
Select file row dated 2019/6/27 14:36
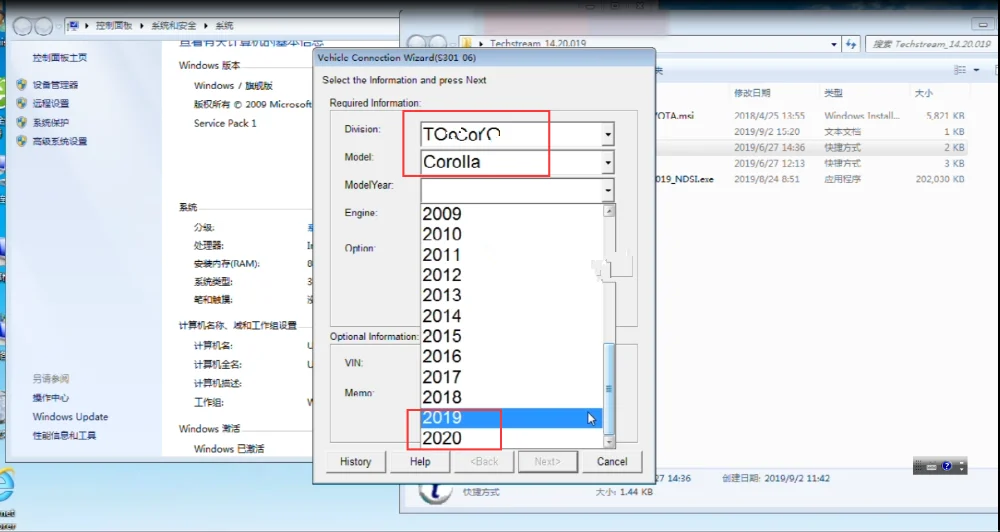[811, 147]
